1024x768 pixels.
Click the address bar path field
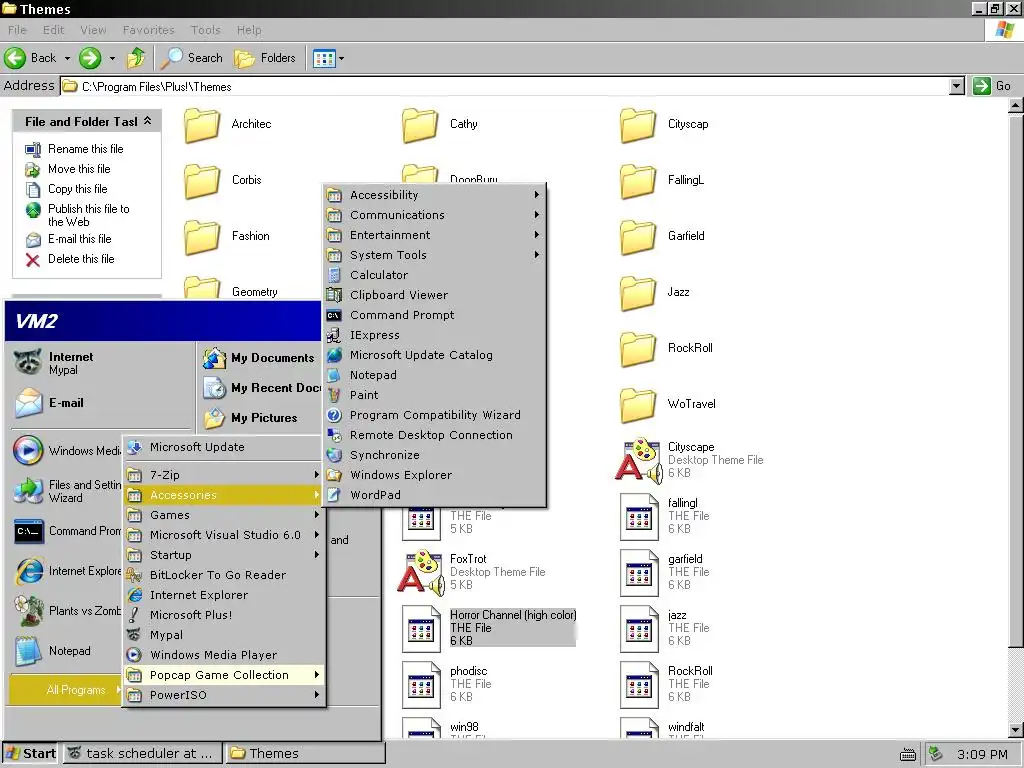coord(505,86)
